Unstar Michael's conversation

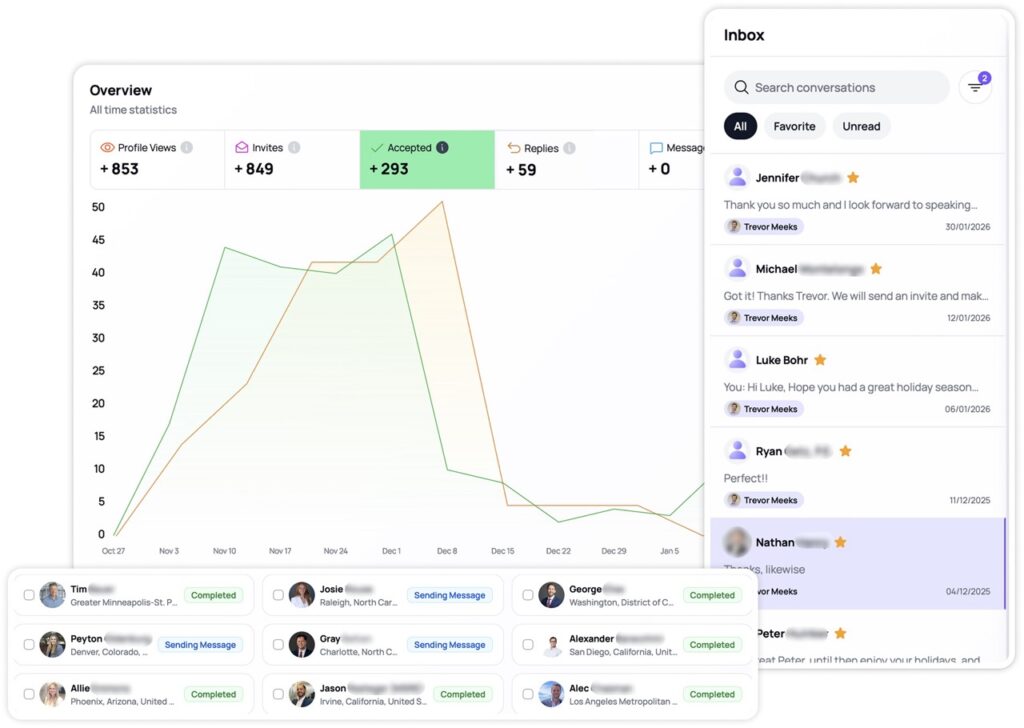tap(876, 269)
